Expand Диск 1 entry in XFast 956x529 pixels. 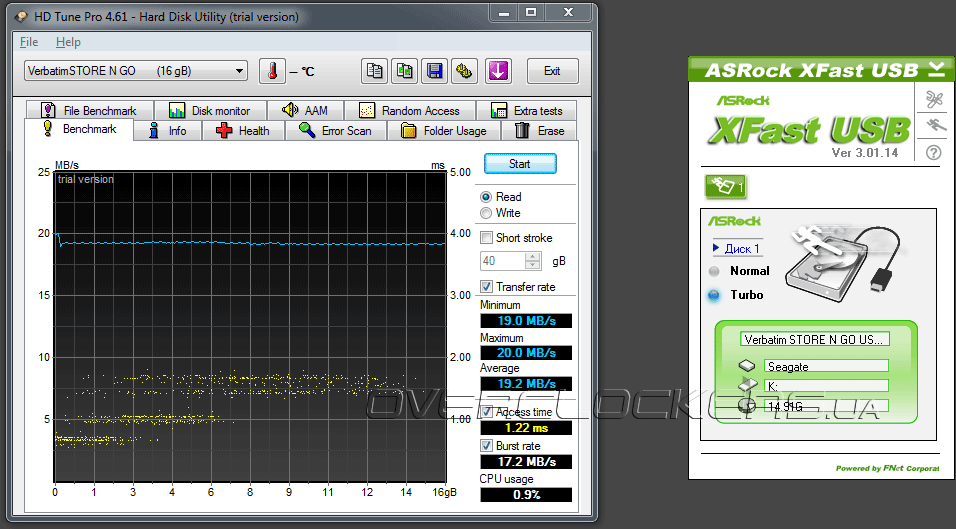(736, 249)
